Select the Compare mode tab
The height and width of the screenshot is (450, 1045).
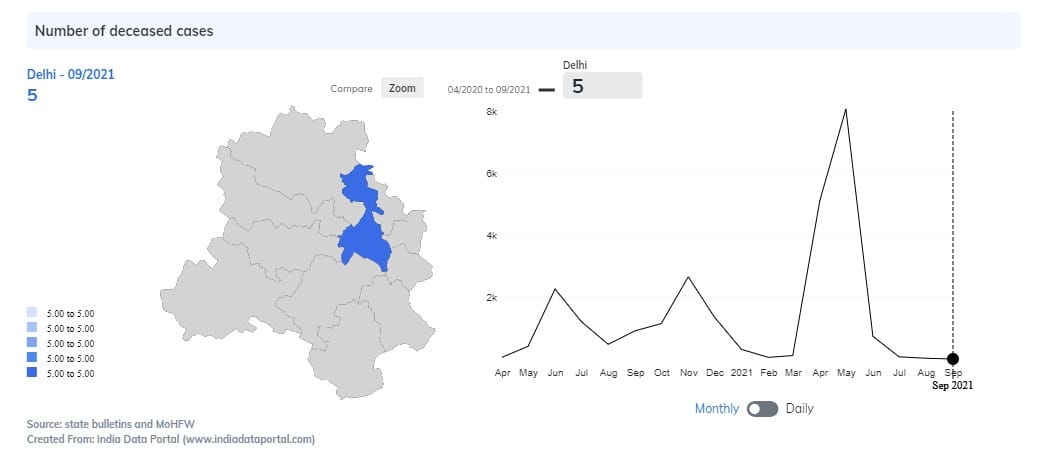click(x=351, y=88)
